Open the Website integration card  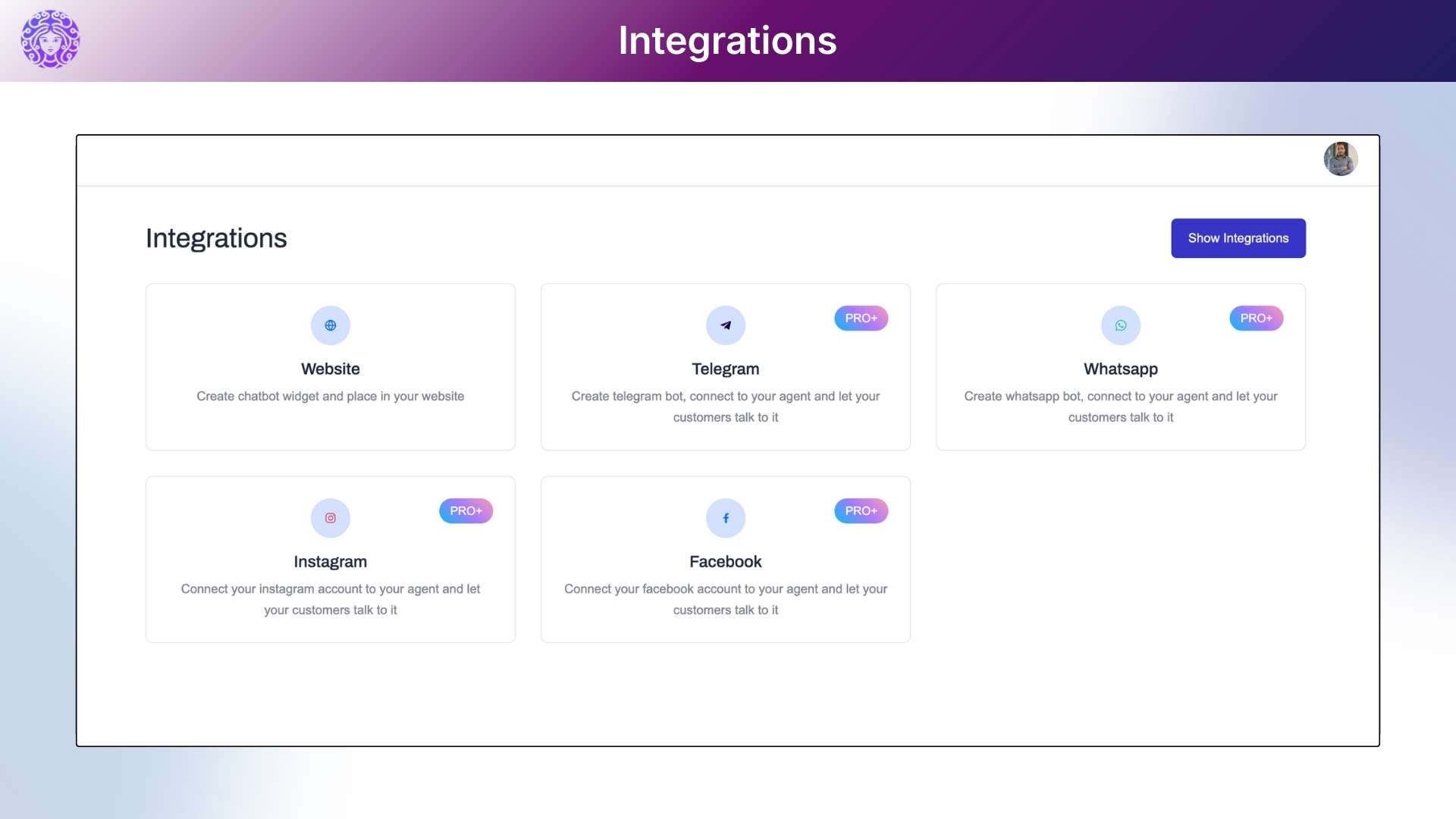tap(330, 366)
